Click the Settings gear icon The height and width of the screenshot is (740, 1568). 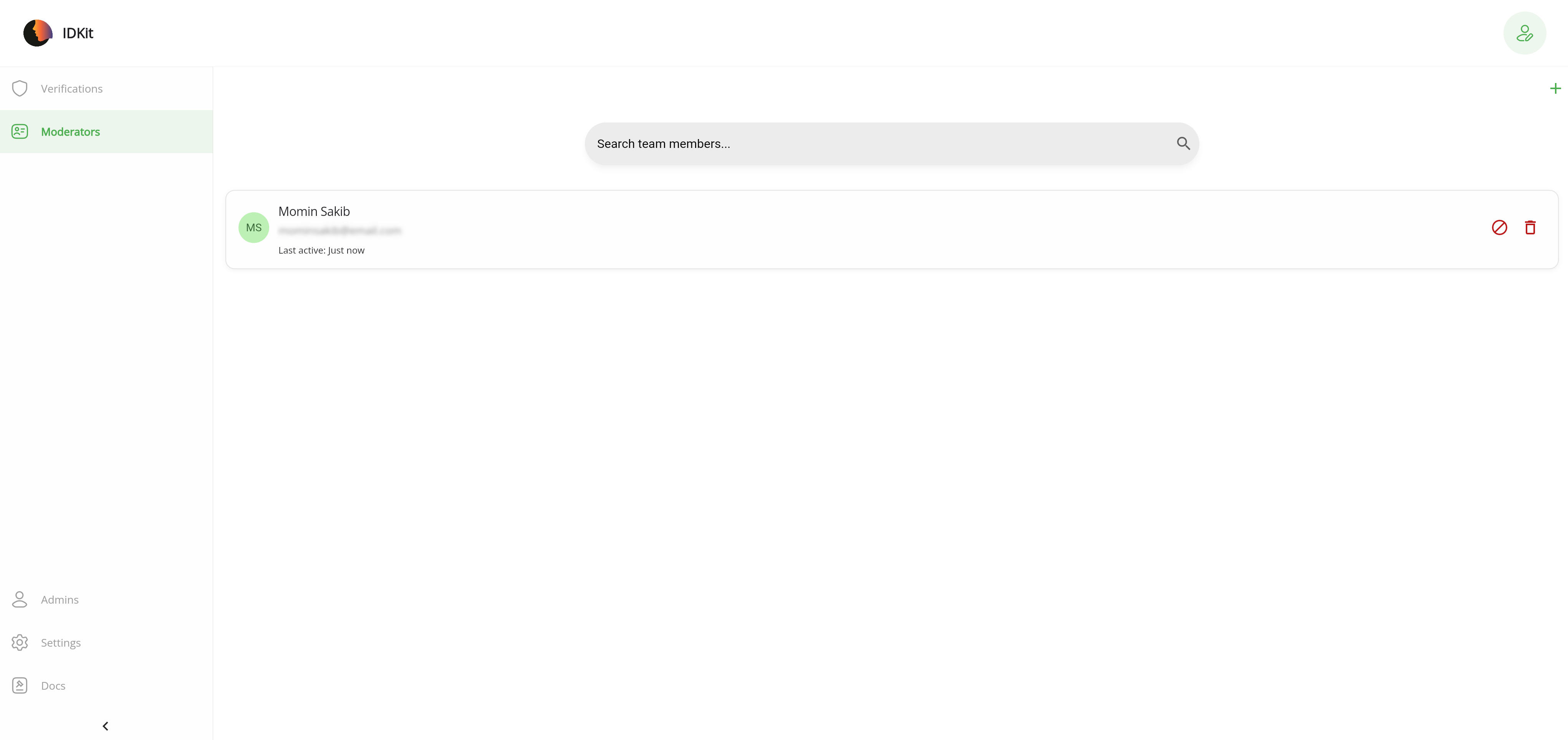(20, 642)
